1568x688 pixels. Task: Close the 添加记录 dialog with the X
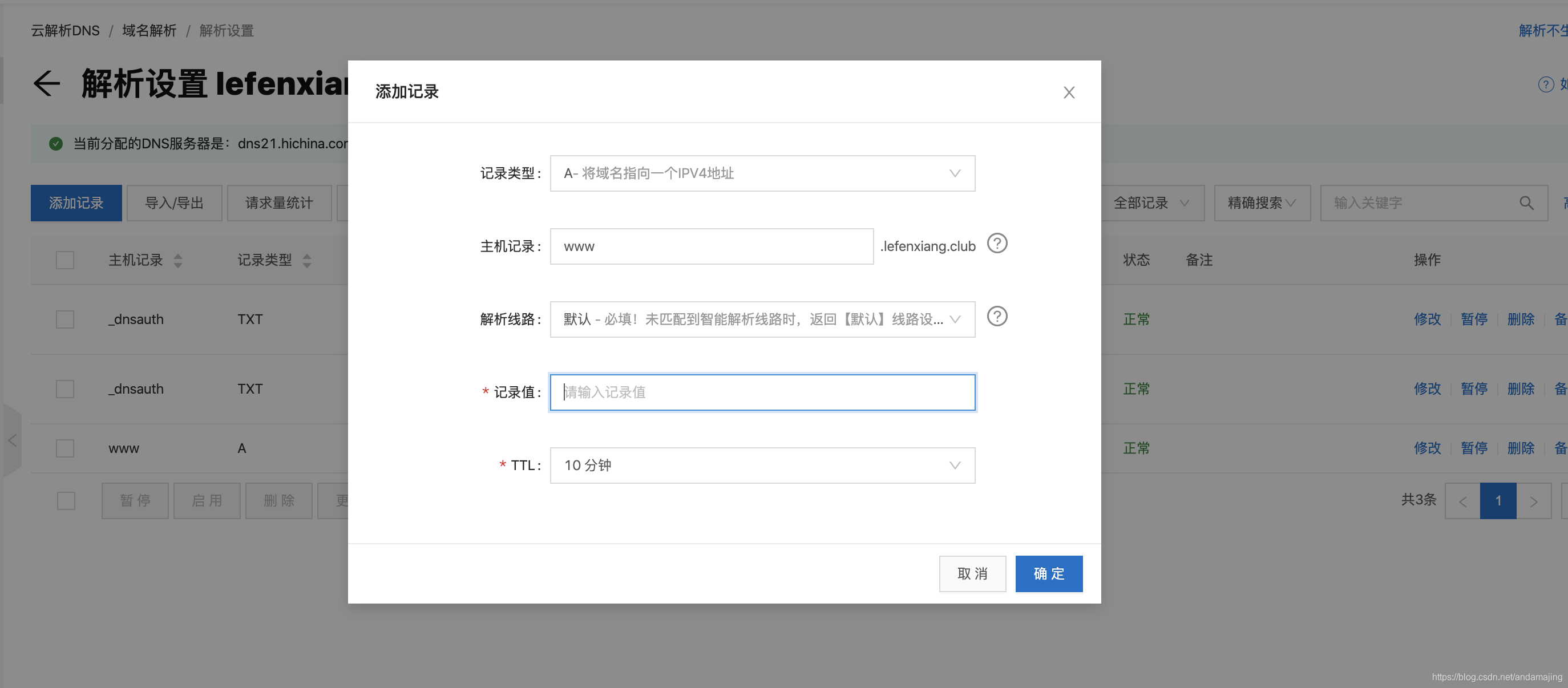(x=1069, y=92)
